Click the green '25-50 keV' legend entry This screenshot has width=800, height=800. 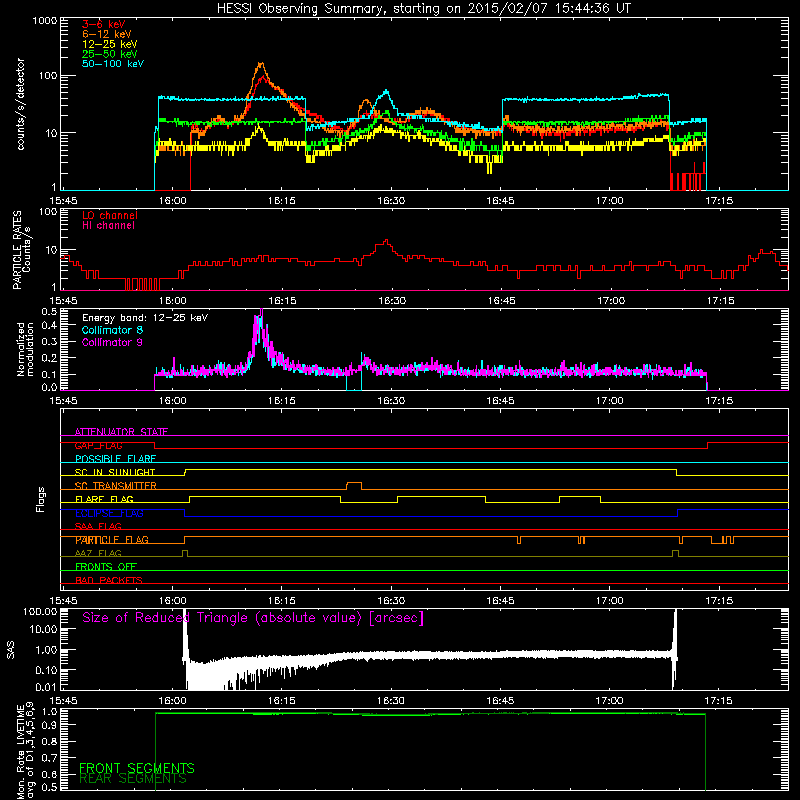(110, 54)
